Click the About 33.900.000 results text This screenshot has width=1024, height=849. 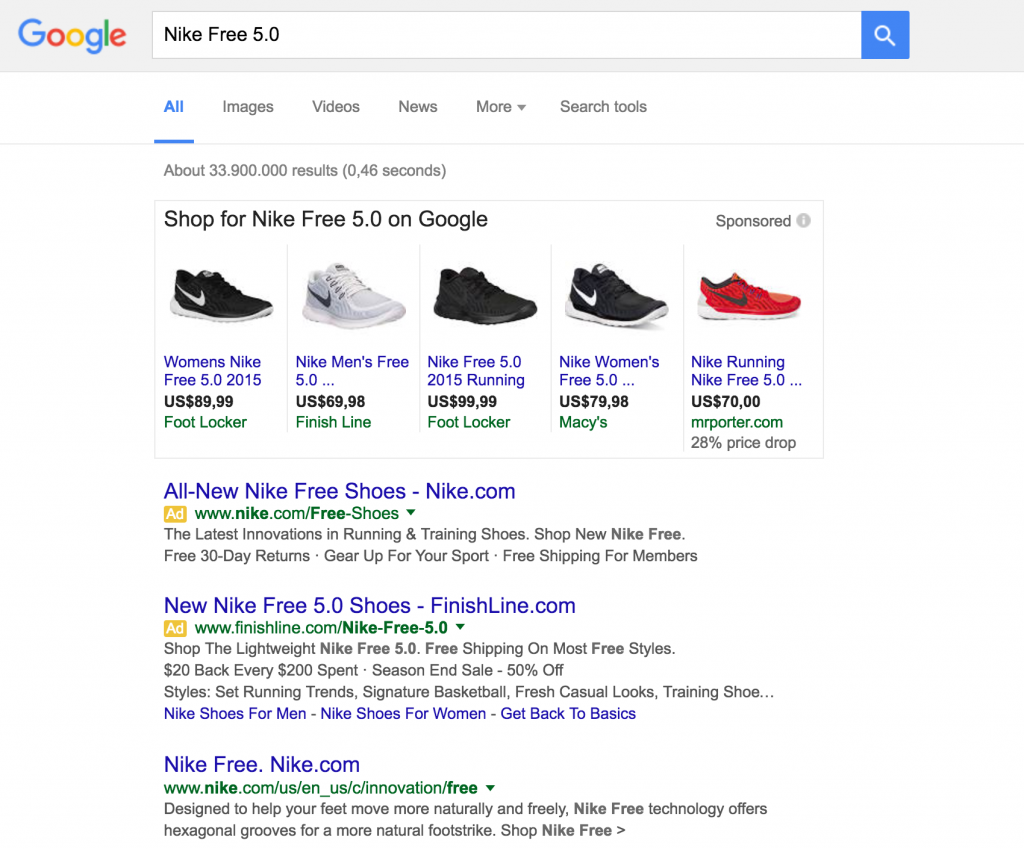(x=305, y=170)
